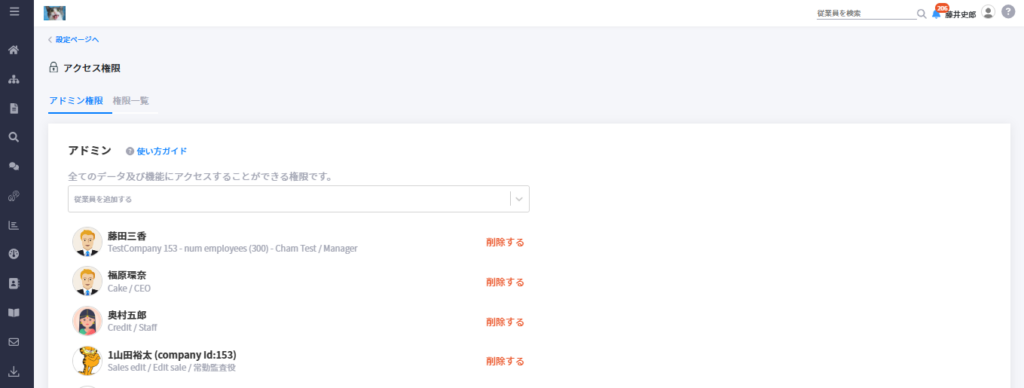Expand the add-employee dropdown chevron

(x=520, y=199)
